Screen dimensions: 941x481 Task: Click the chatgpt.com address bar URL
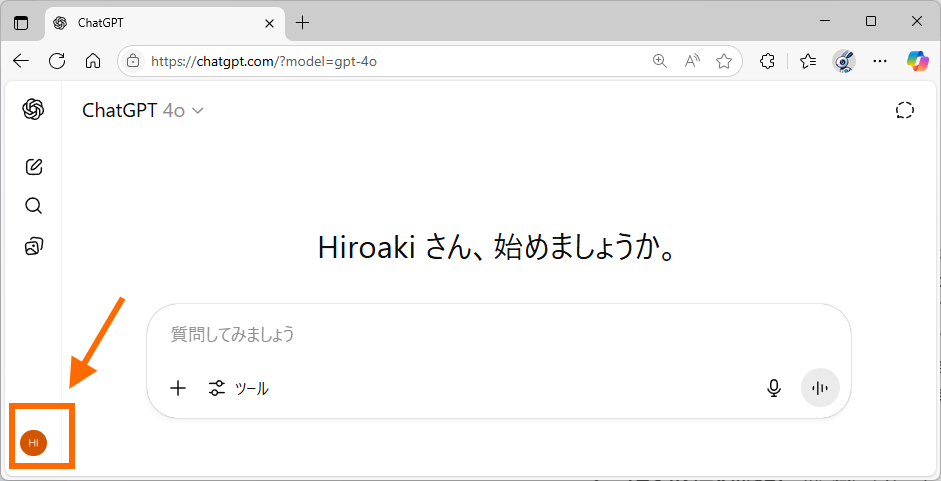click(x=264, y=61)
